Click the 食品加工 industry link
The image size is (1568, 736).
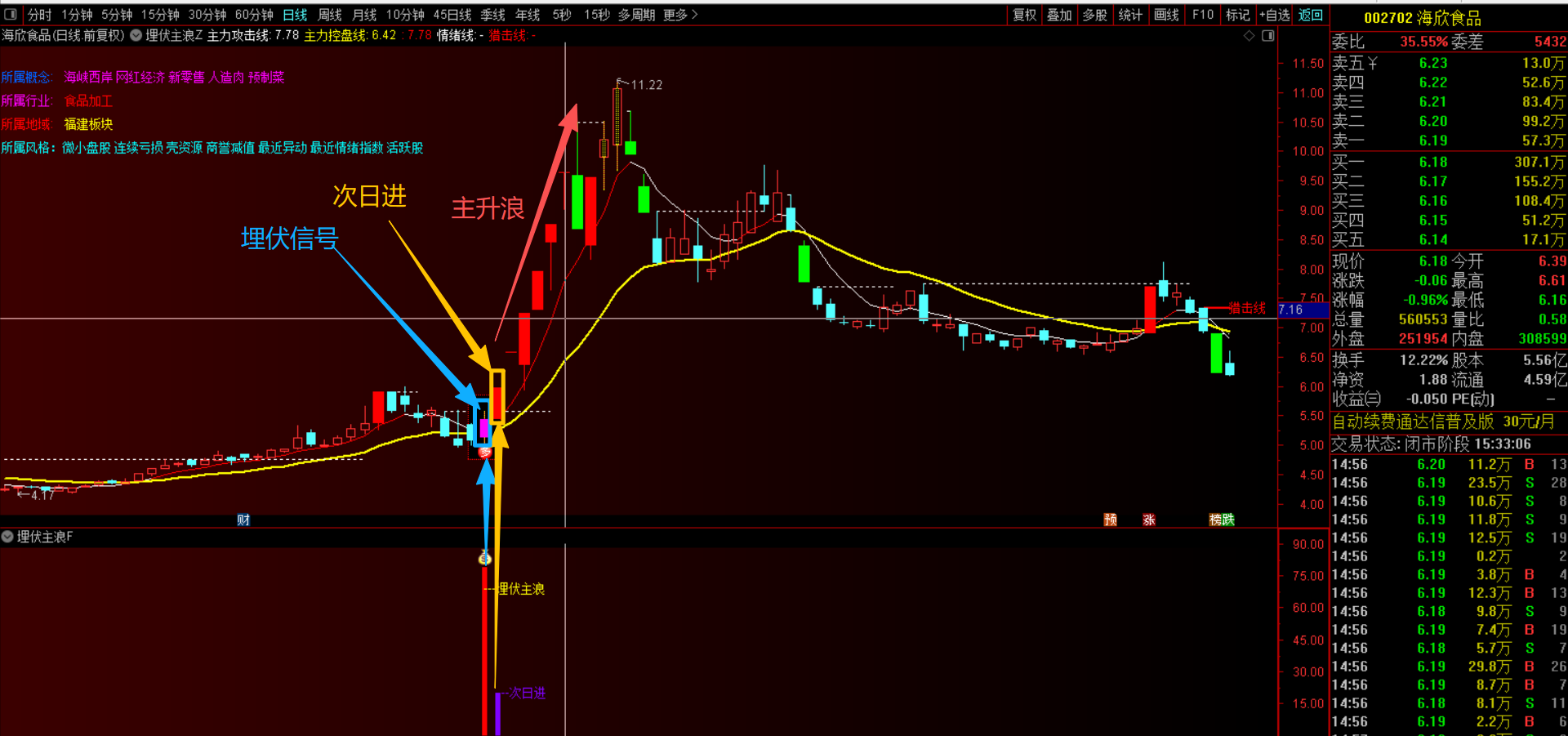(88, 100)
